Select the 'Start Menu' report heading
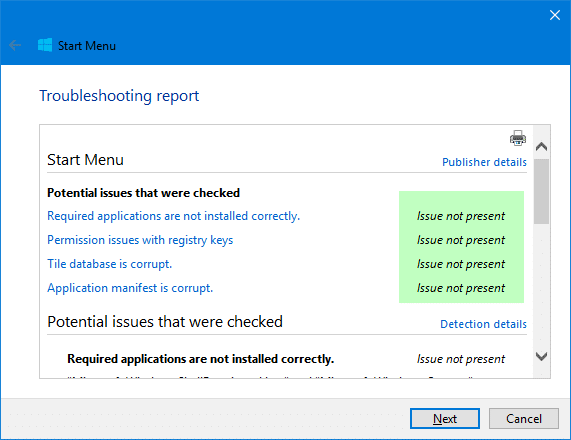The height and width of the screenshot is (440, 571). click(x=85, y=160)
